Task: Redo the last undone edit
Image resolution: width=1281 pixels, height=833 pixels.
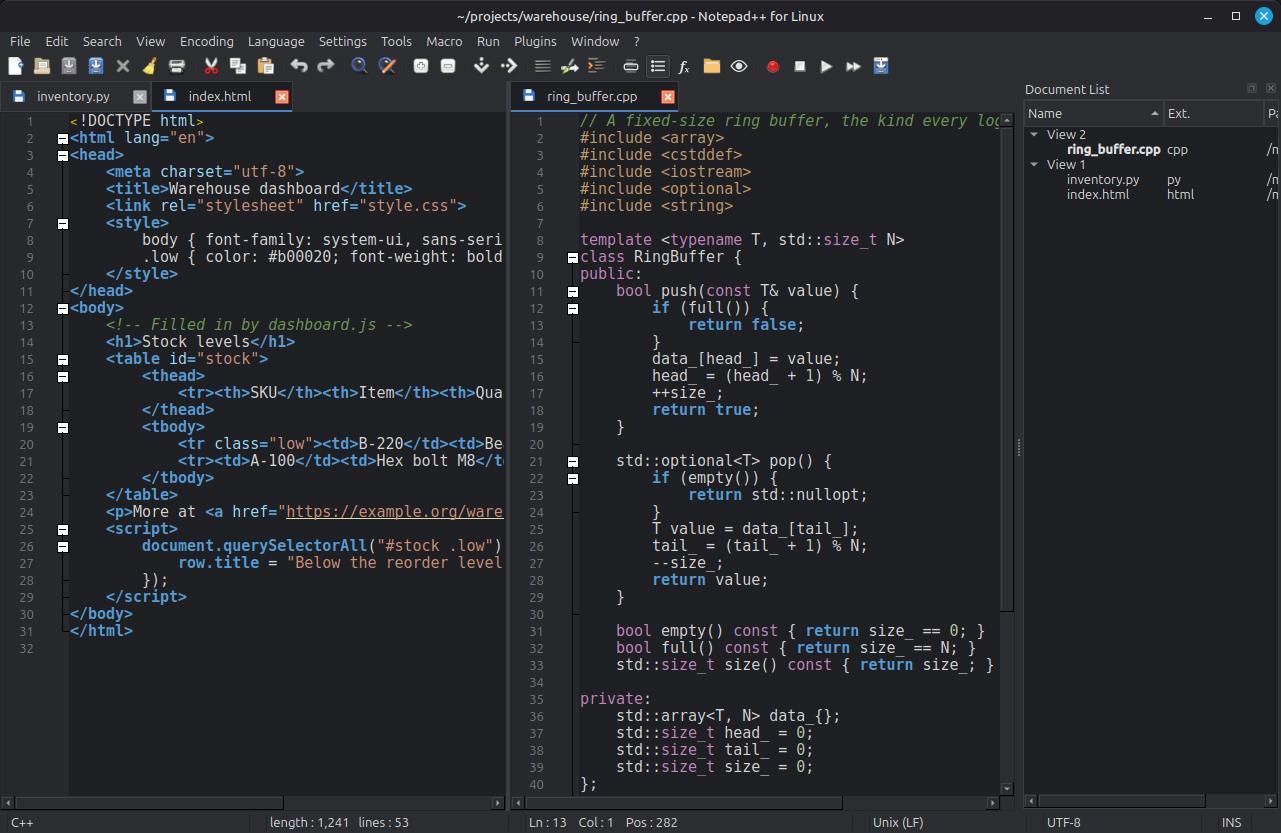Action: (x=326, y=66)
